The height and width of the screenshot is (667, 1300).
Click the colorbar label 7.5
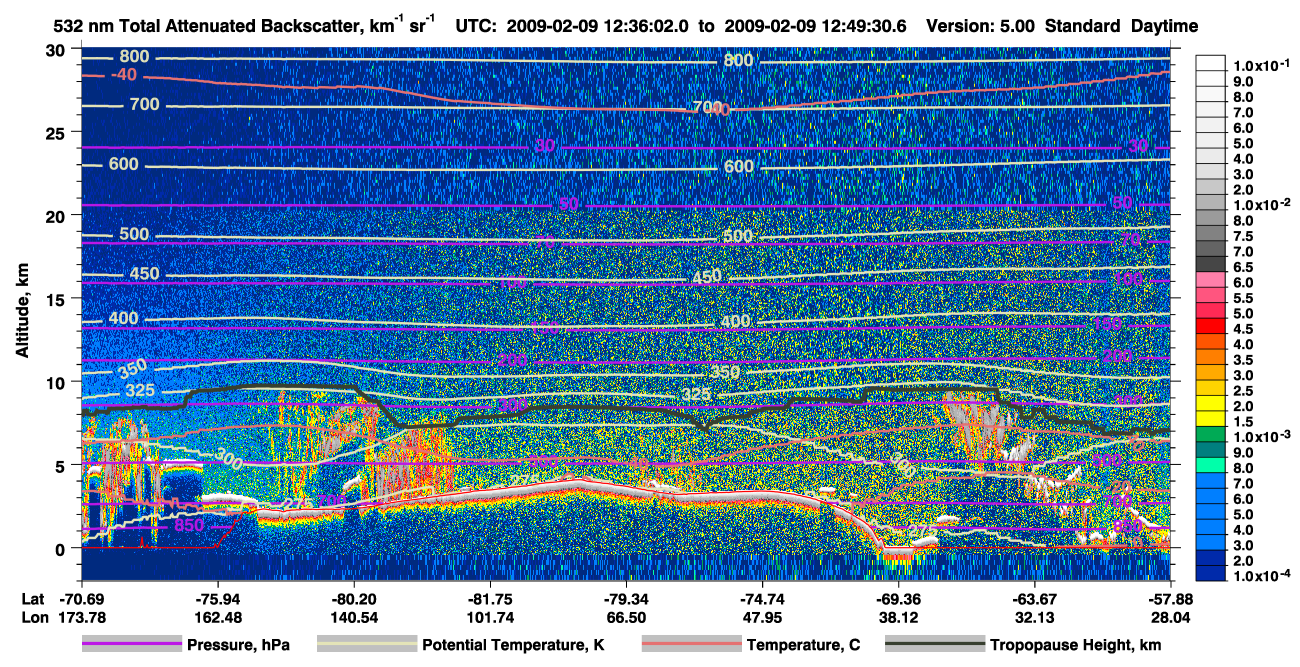1243,236
